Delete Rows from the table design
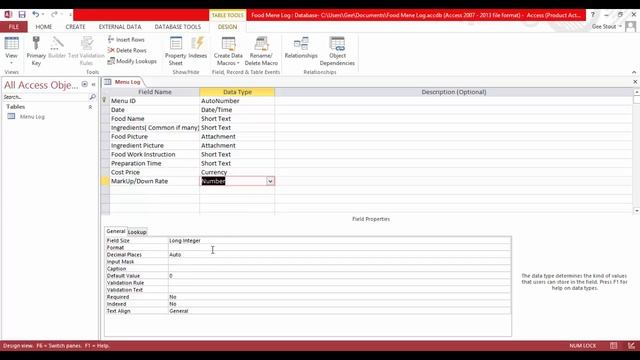 [x=127, y=50]
